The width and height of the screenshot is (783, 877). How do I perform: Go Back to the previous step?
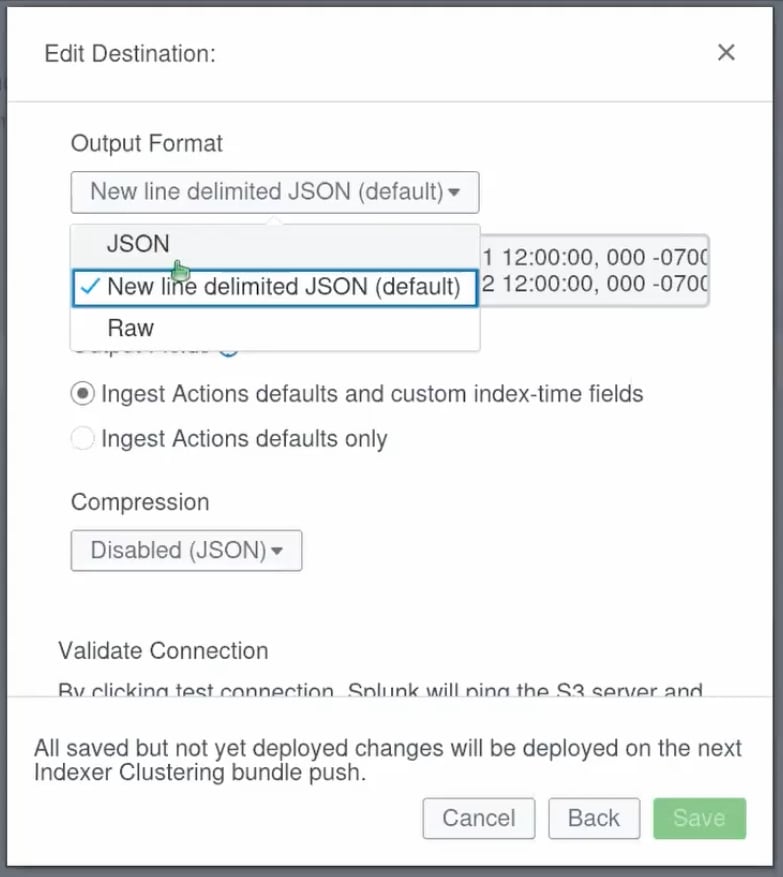[x=593, y=818]
